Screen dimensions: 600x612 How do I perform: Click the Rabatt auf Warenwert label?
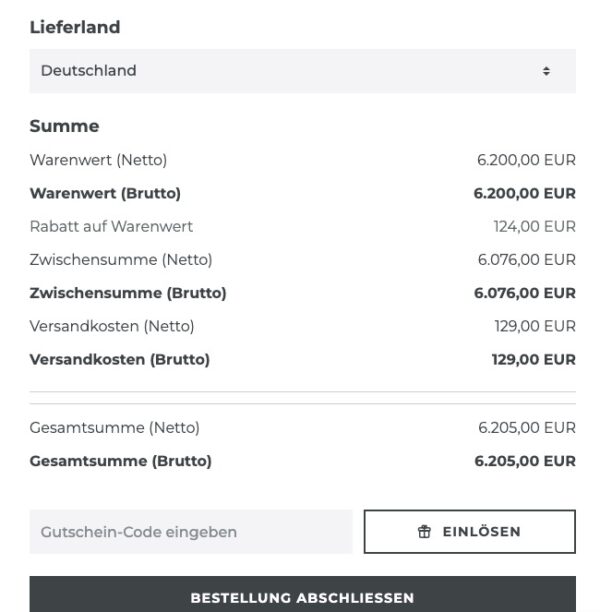pyautogui.click(x=111, y=226)
